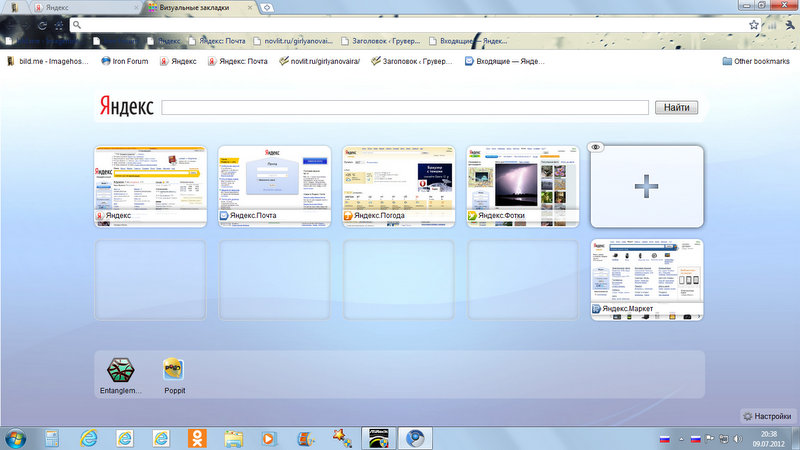Reload the page with the refresh button

[x=43, y=25]
